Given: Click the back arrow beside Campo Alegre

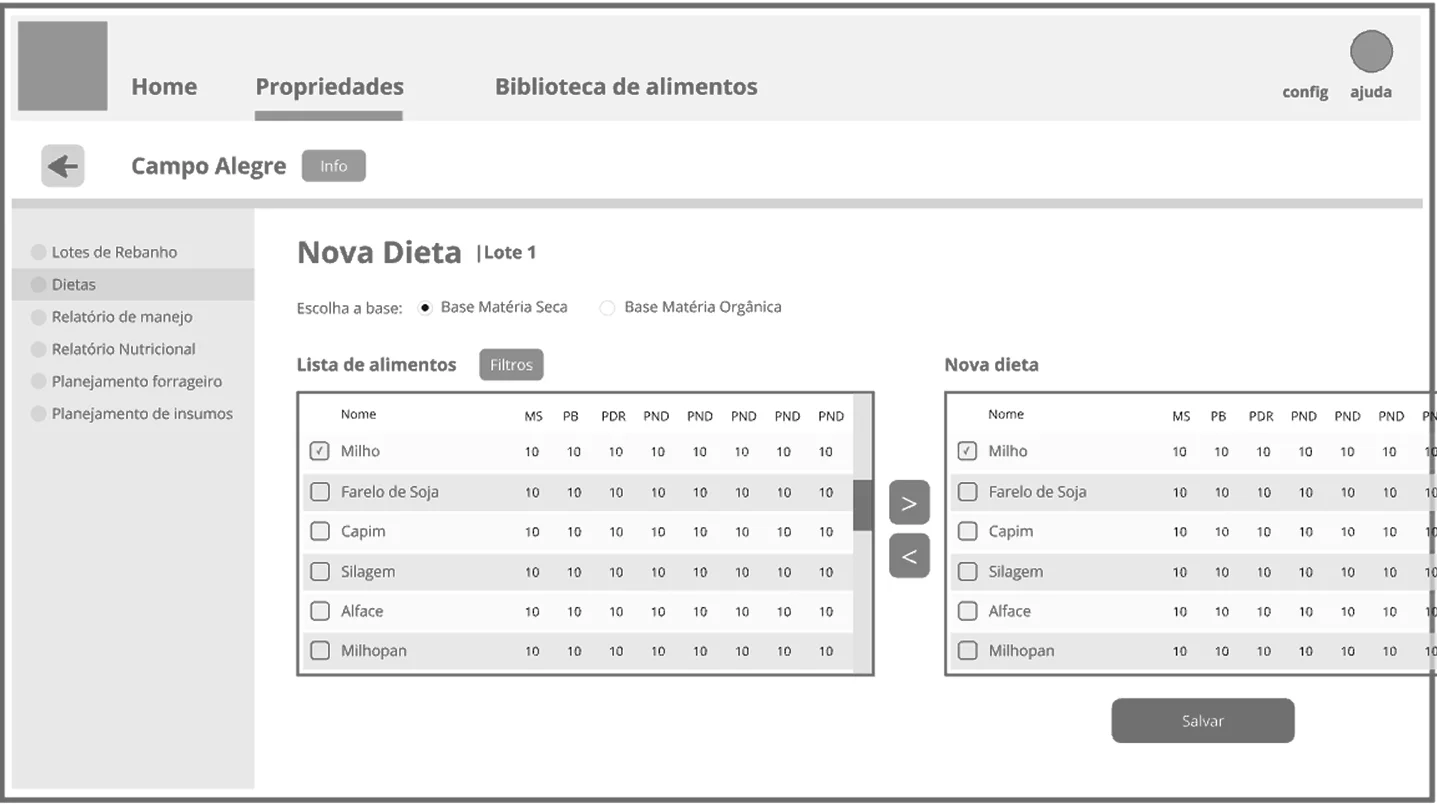Looking at the screenshot, I should 63,166.
